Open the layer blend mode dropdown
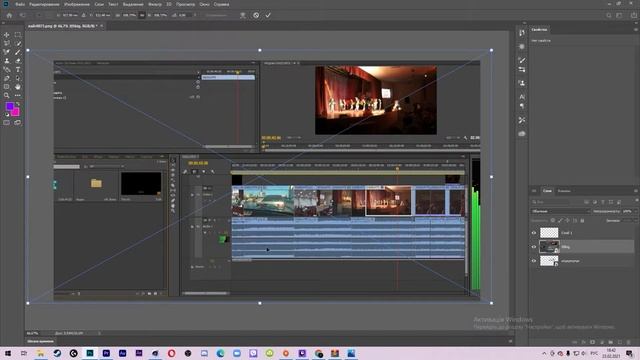This screenshot has width=640, height=360. (561, 211)
